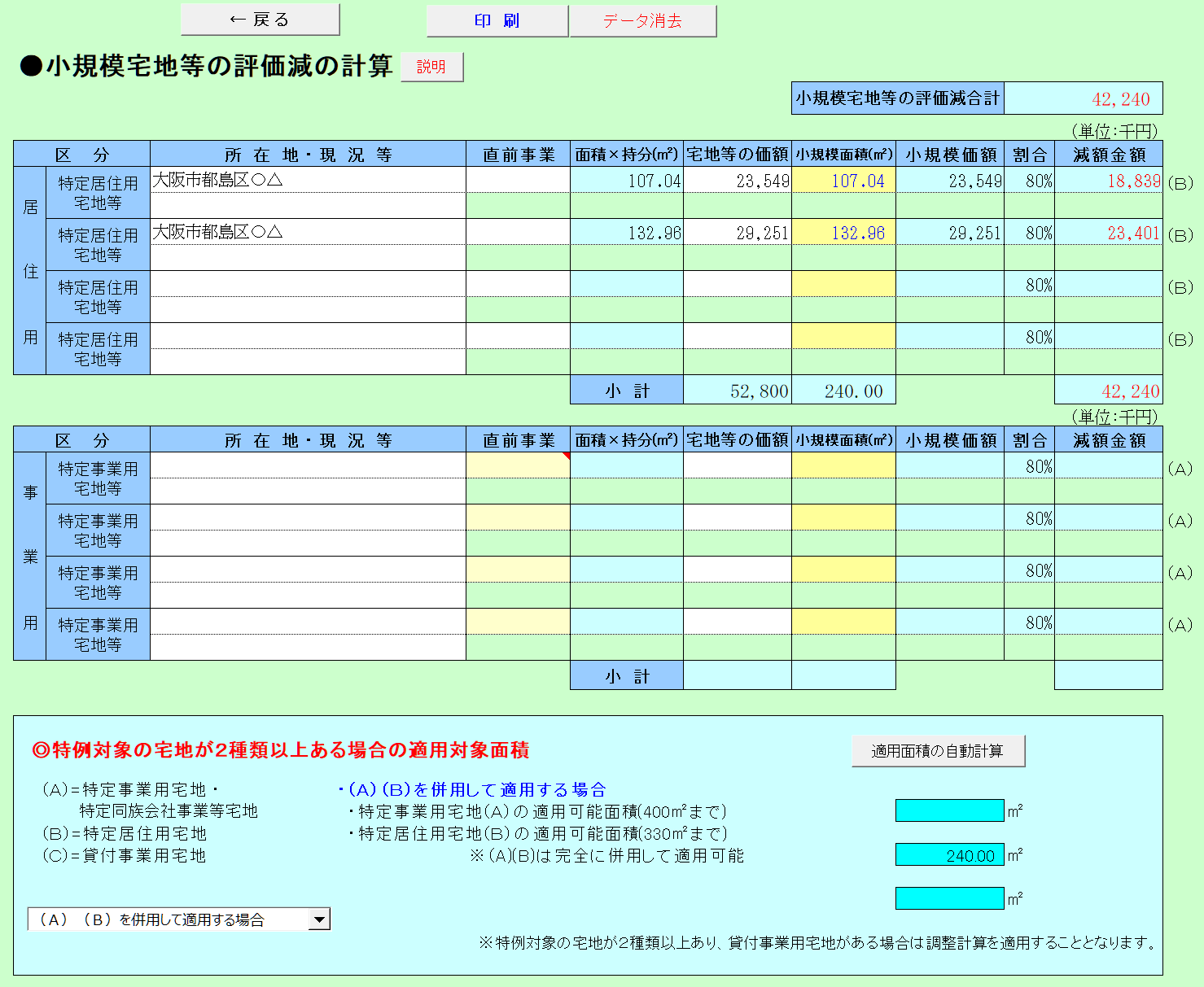The height and width of the screenshot is (987, 1204).
Task: Click first business row 直前事業 cell with red marker
Action: pos(518,465)
